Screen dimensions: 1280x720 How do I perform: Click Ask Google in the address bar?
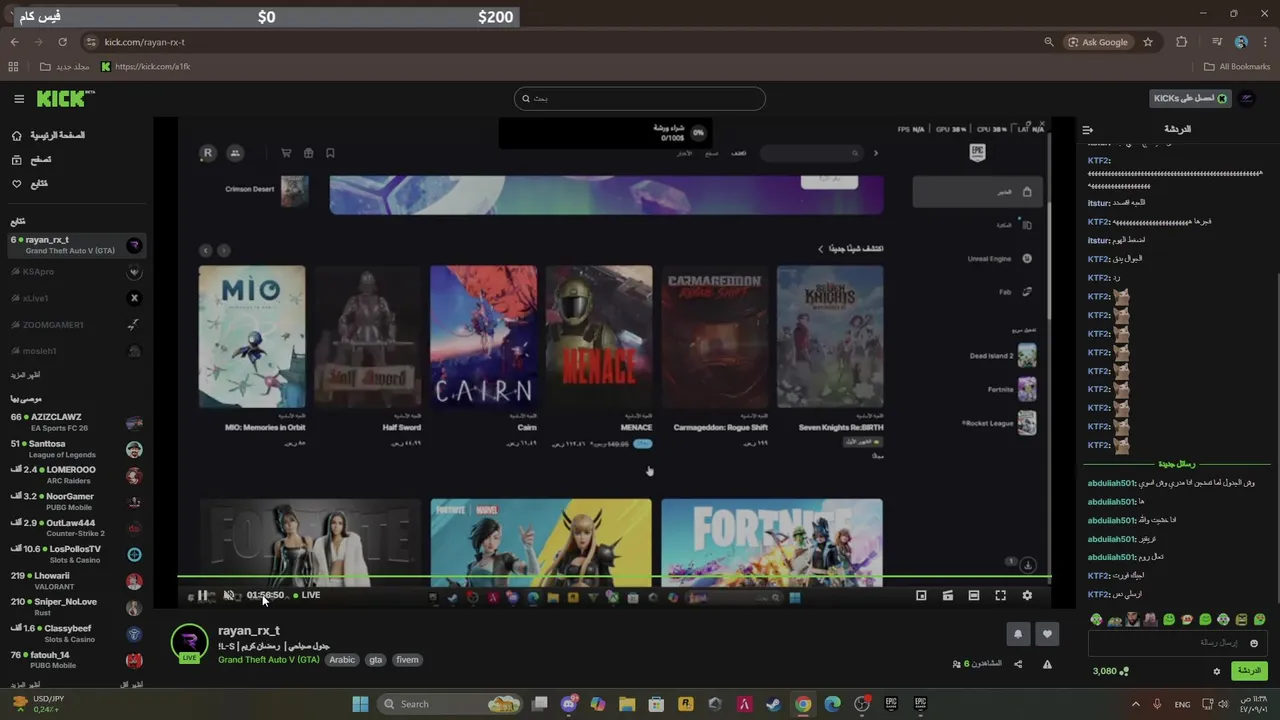pyautogui.click(x=1098, y=42)
